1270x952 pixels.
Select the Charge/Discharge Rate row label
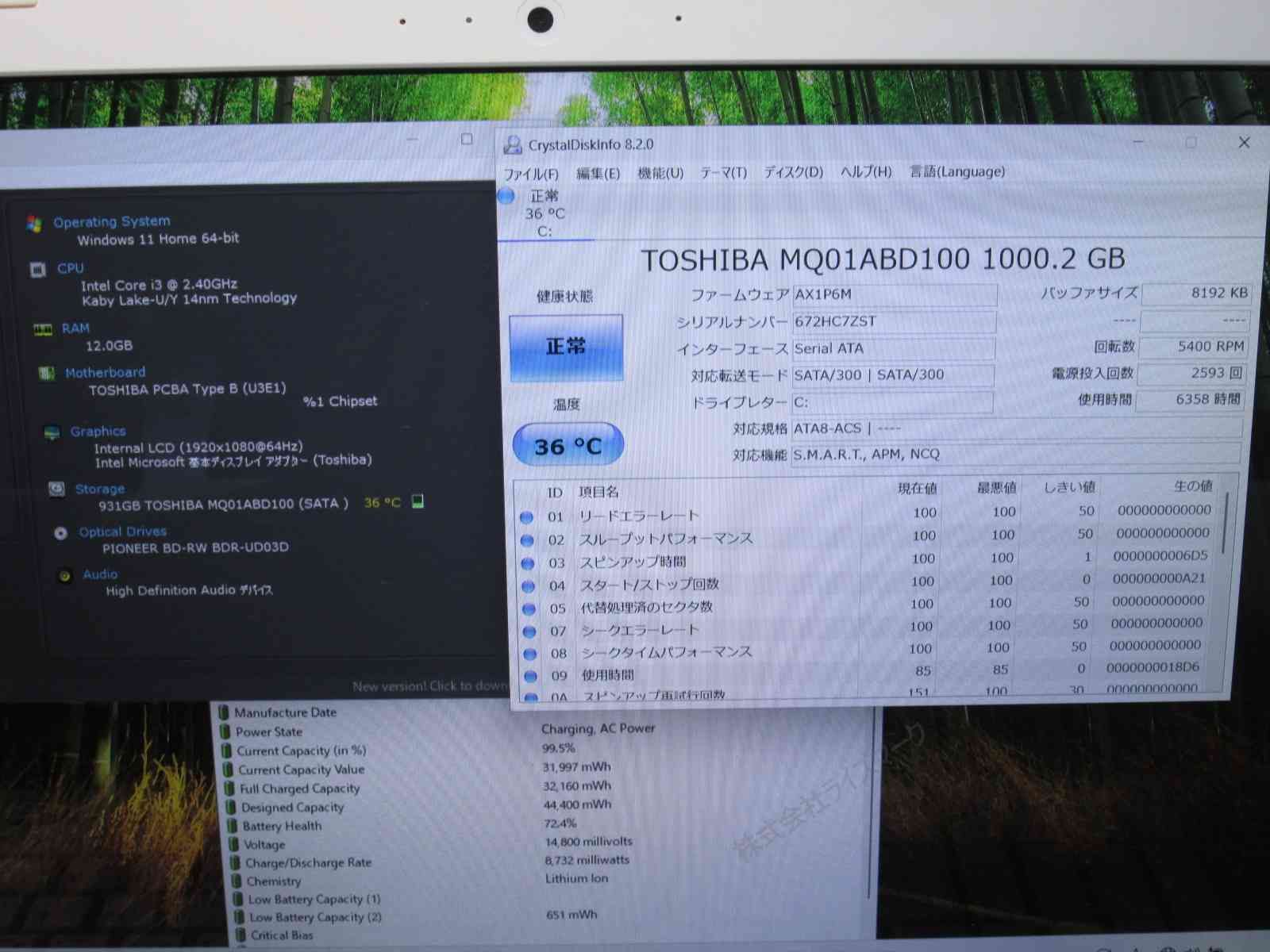(x=309, y=862)
